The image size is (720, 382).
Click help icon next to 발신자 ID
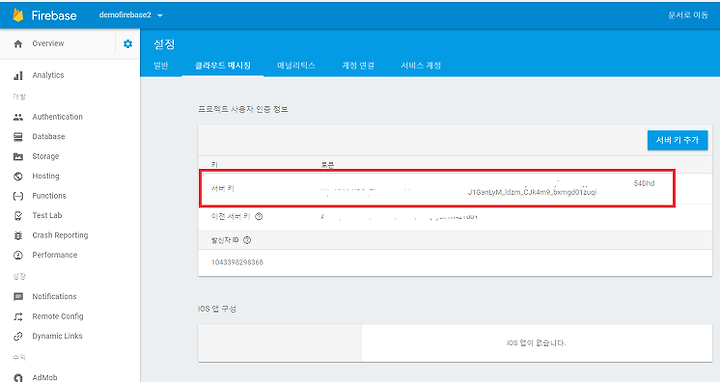click(x=247, y=240)
